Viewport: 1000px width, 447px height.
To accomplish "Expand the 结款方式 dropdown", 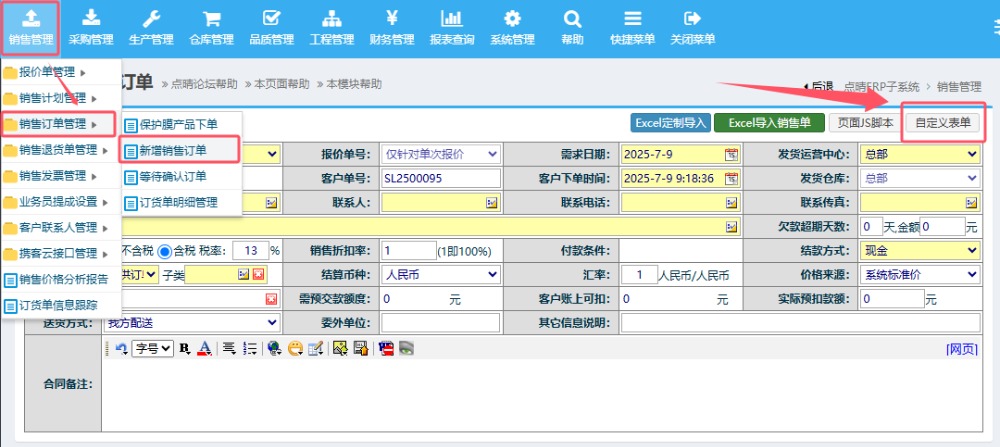I will pos(920,250).
